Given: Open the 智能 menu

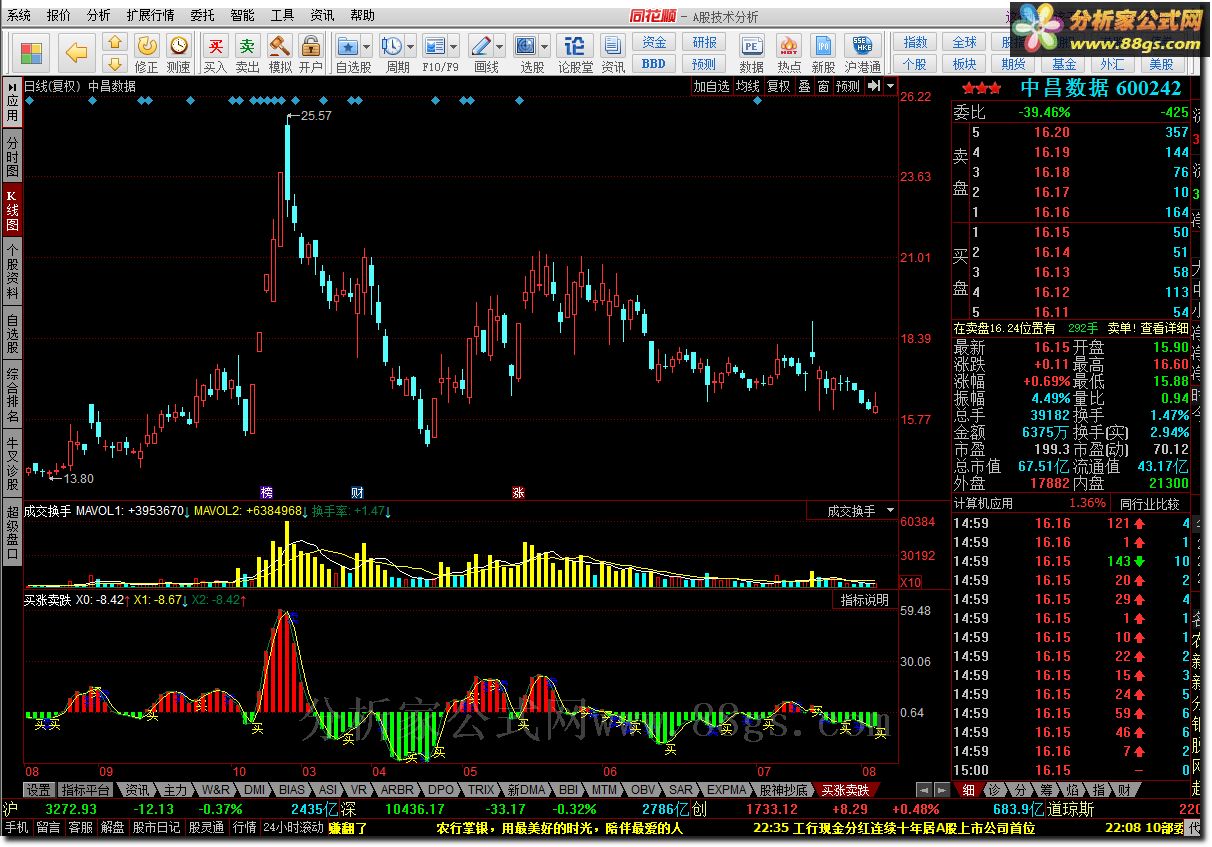Looking at the screenshot, I should (242, 16).
